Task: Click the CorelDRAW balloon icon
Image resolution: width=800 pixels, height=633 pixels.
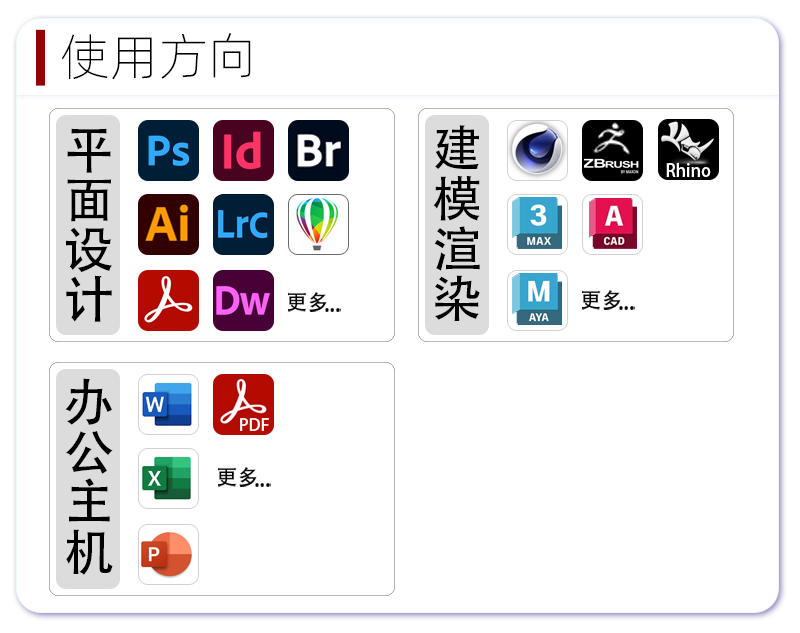Action: point(318,224)
